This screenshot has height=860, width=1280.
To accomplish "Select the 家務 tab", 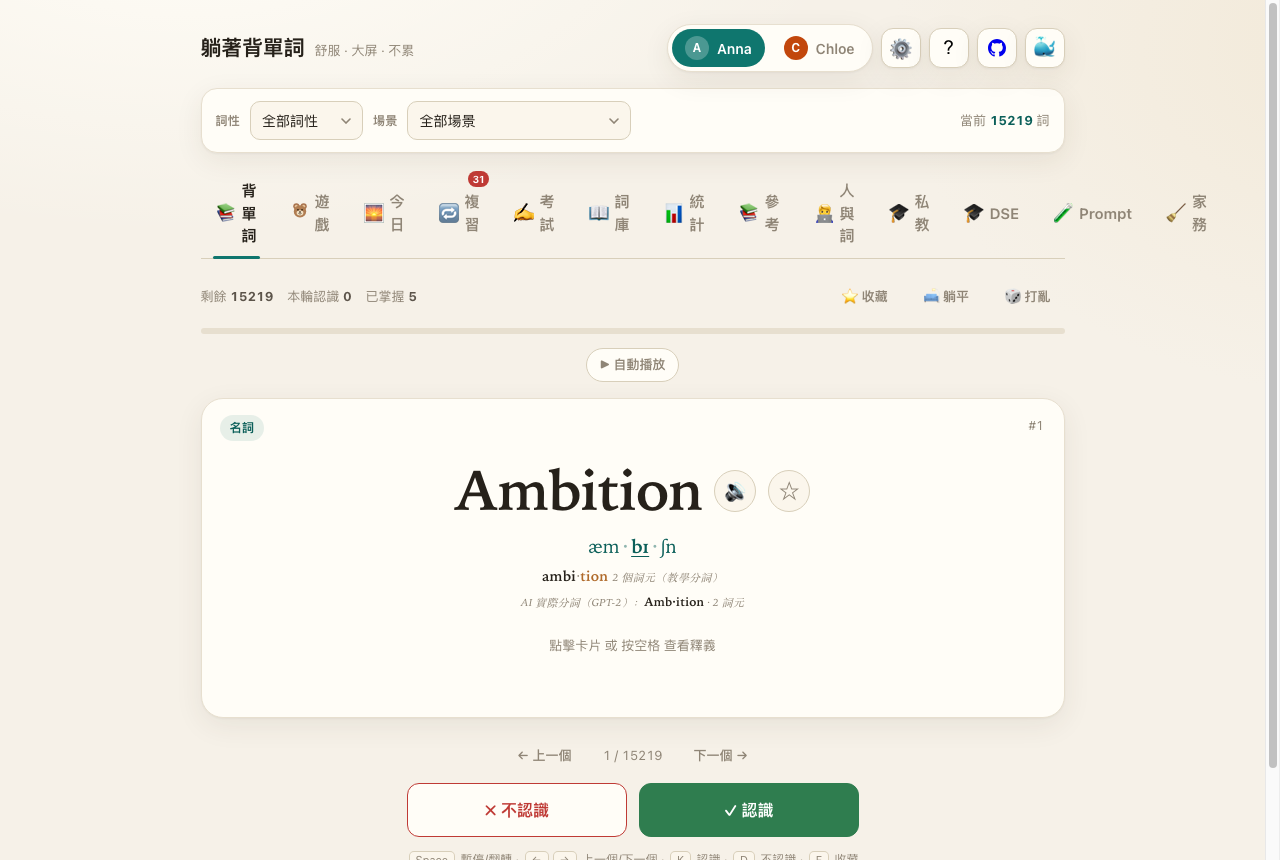I will 1188,213.
